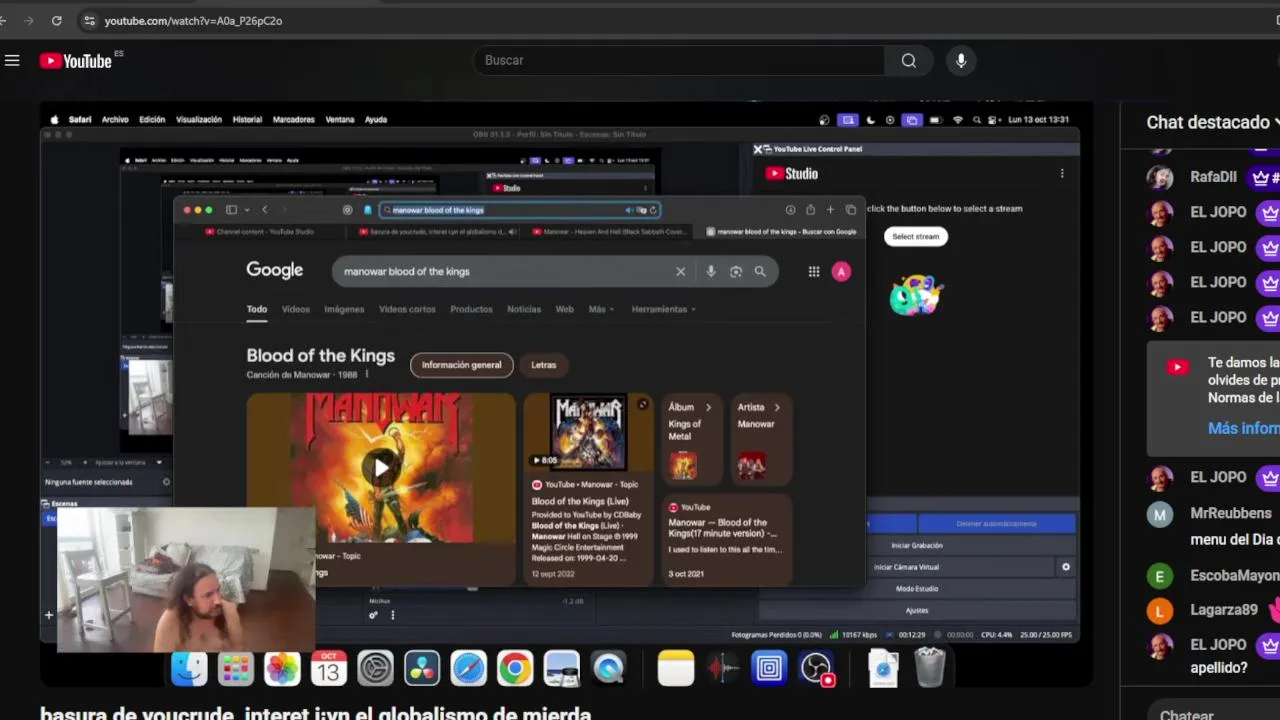Viewport: 1280px width, 720px height.
Task: Open Launchpad from the Dock
Action: 236,668
